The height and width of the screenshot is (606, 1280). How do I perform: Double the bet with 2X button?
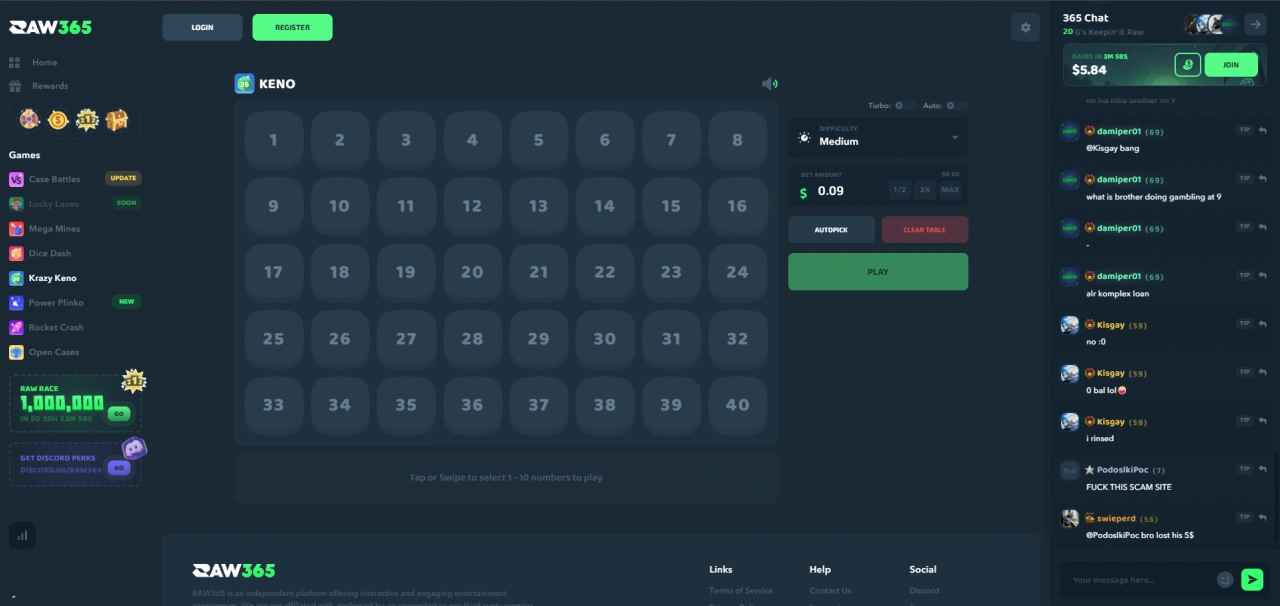(925, 190)
